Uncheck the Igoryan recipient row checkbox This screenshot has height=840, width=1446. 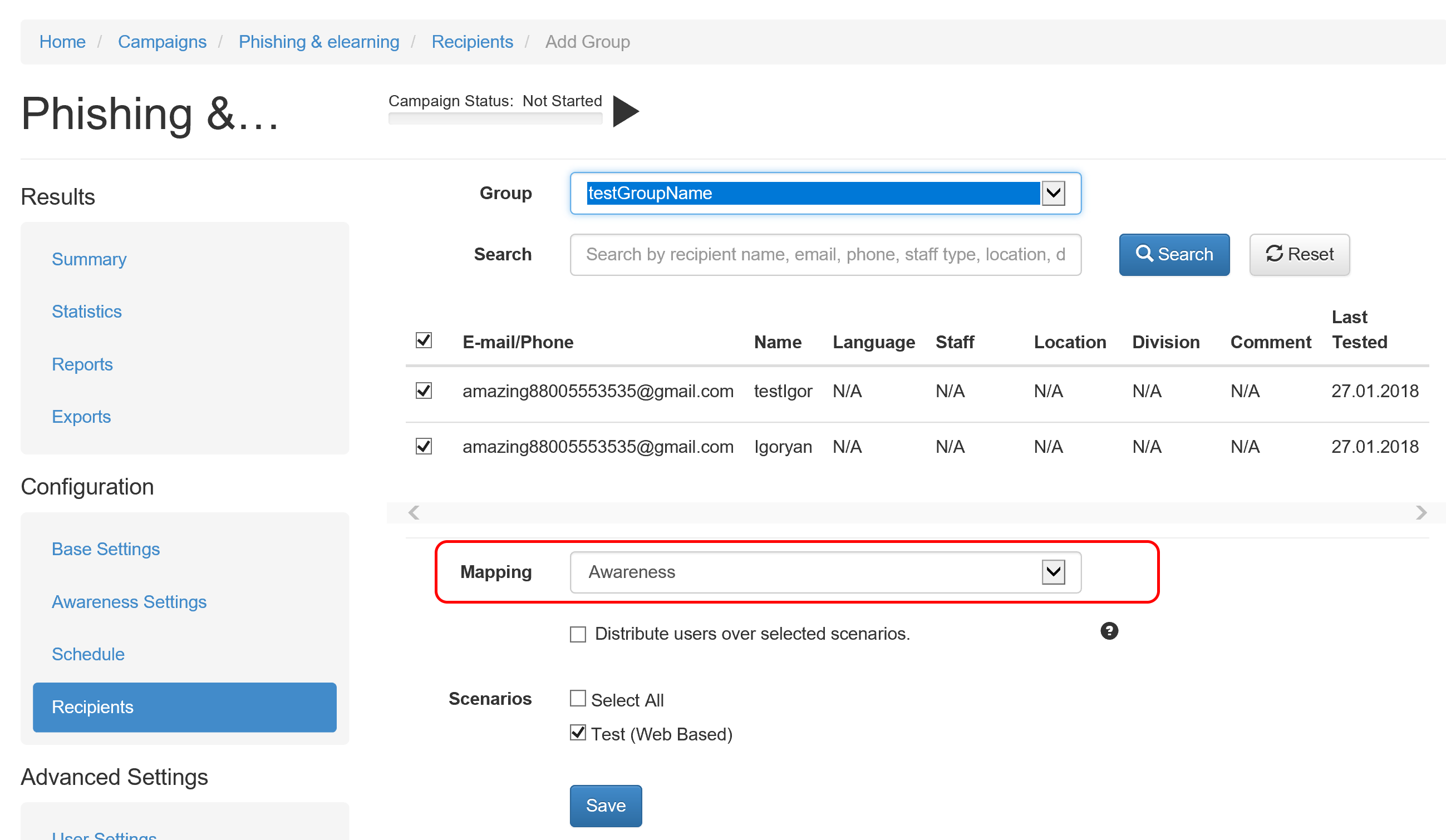(424, 446)
